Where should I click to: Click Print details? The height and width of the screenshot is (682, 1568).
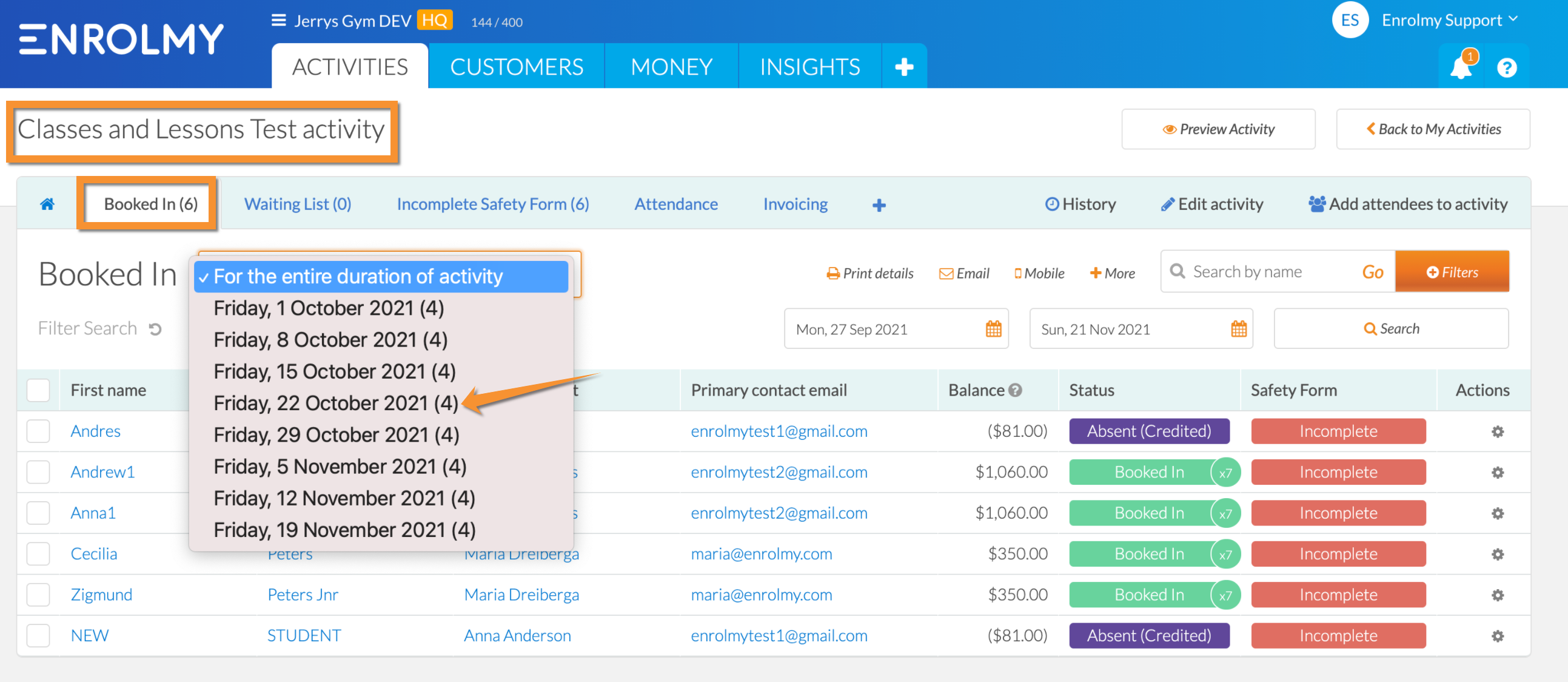point(869,274)
